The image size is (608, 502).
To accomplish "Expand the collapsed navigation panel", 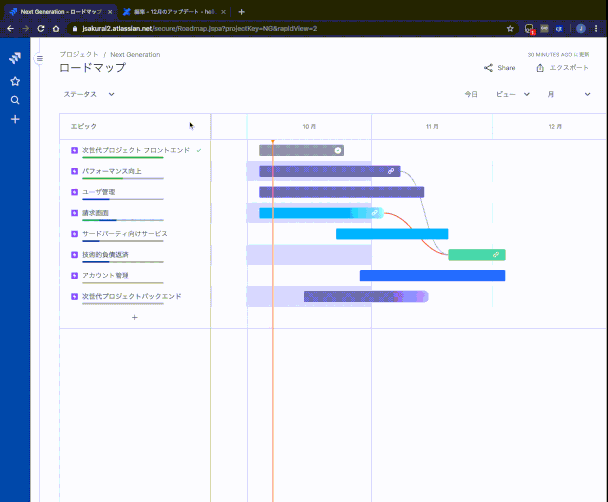I will click(40, 59).
